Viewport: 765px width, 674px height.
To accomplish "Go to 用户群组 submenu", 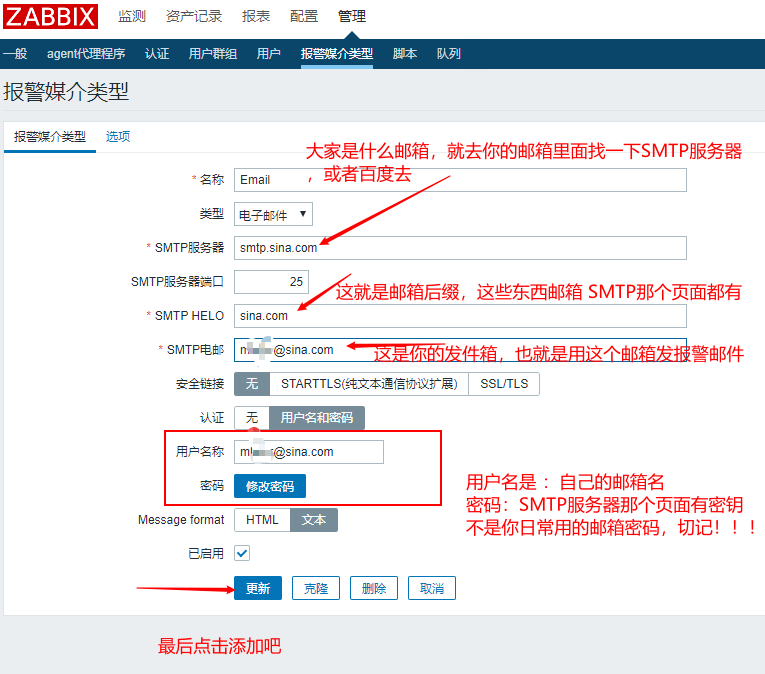I will point(213,54).
